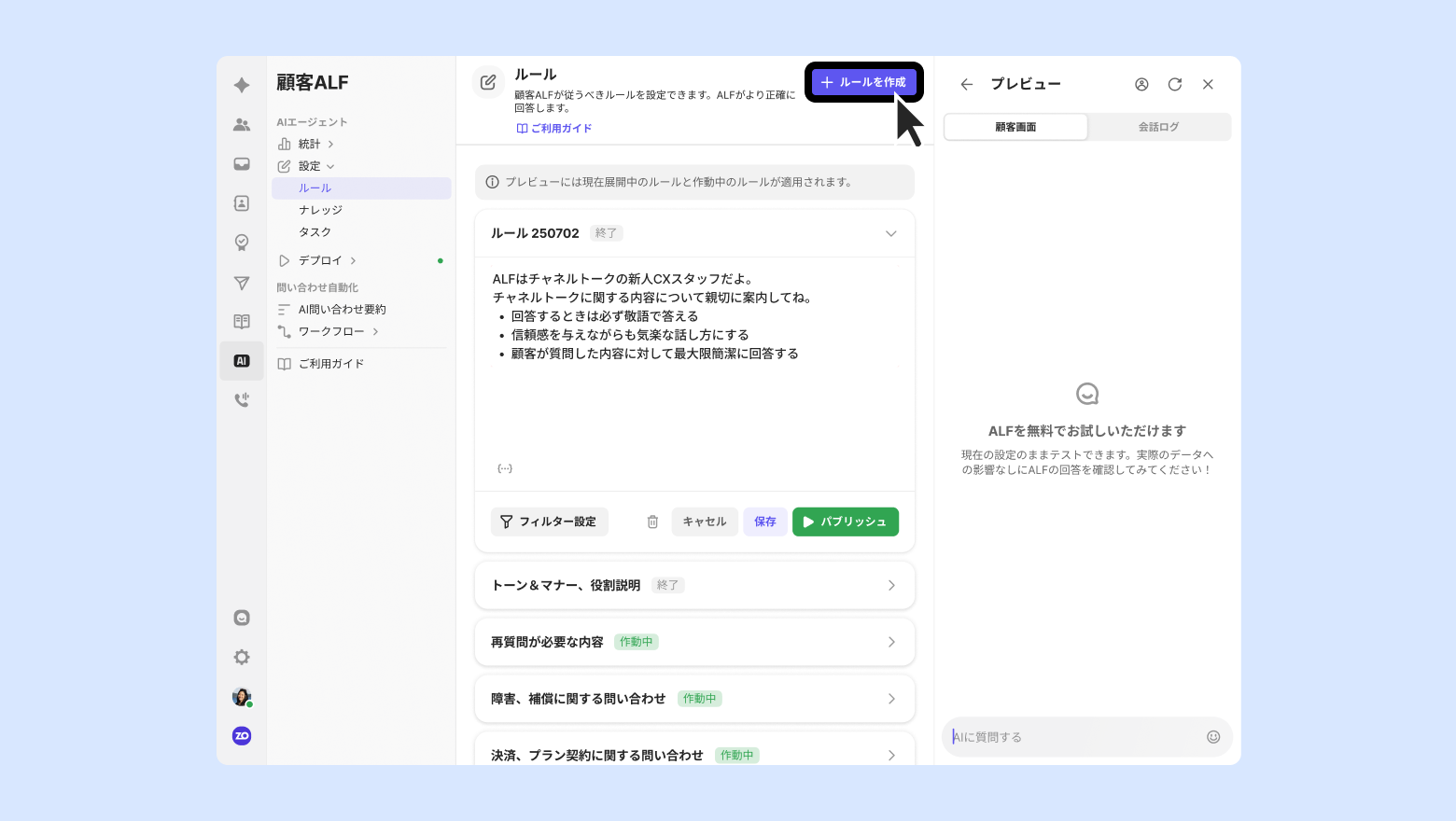Click the emoji icon in chat input

(x=1213, y=737)
